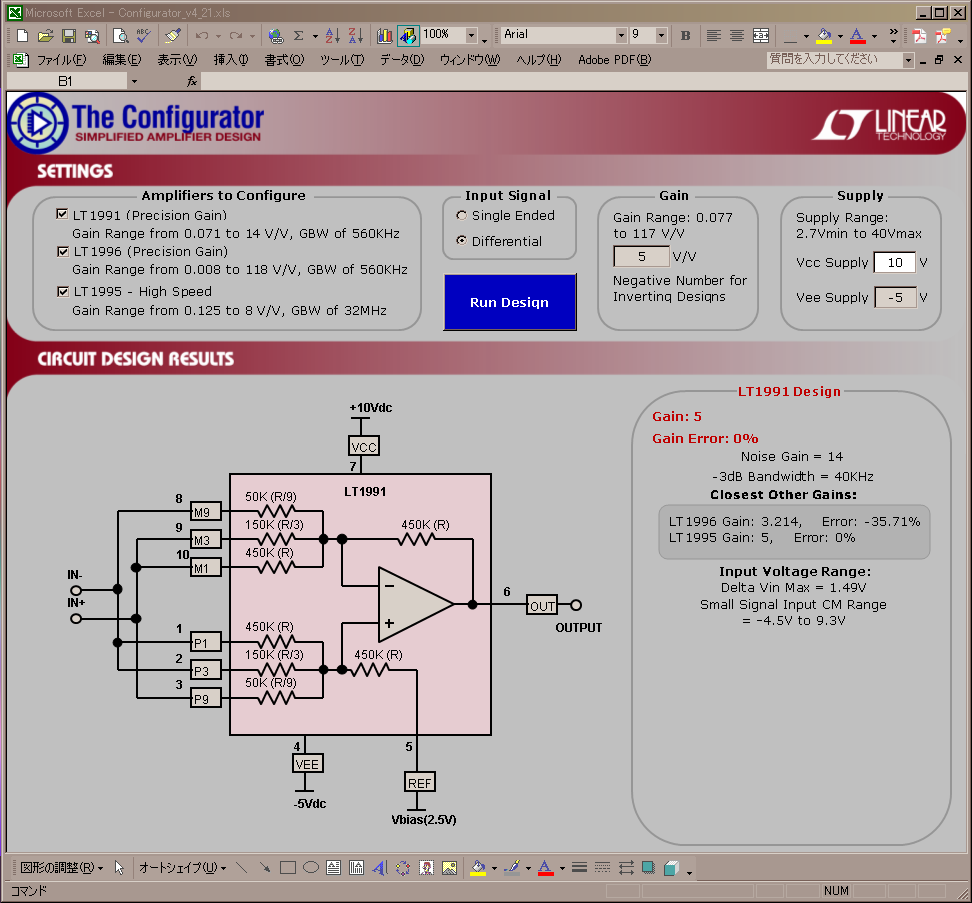Sort descending with the Z-A icon
The image size is (972, 903).
tap(356, 36)
